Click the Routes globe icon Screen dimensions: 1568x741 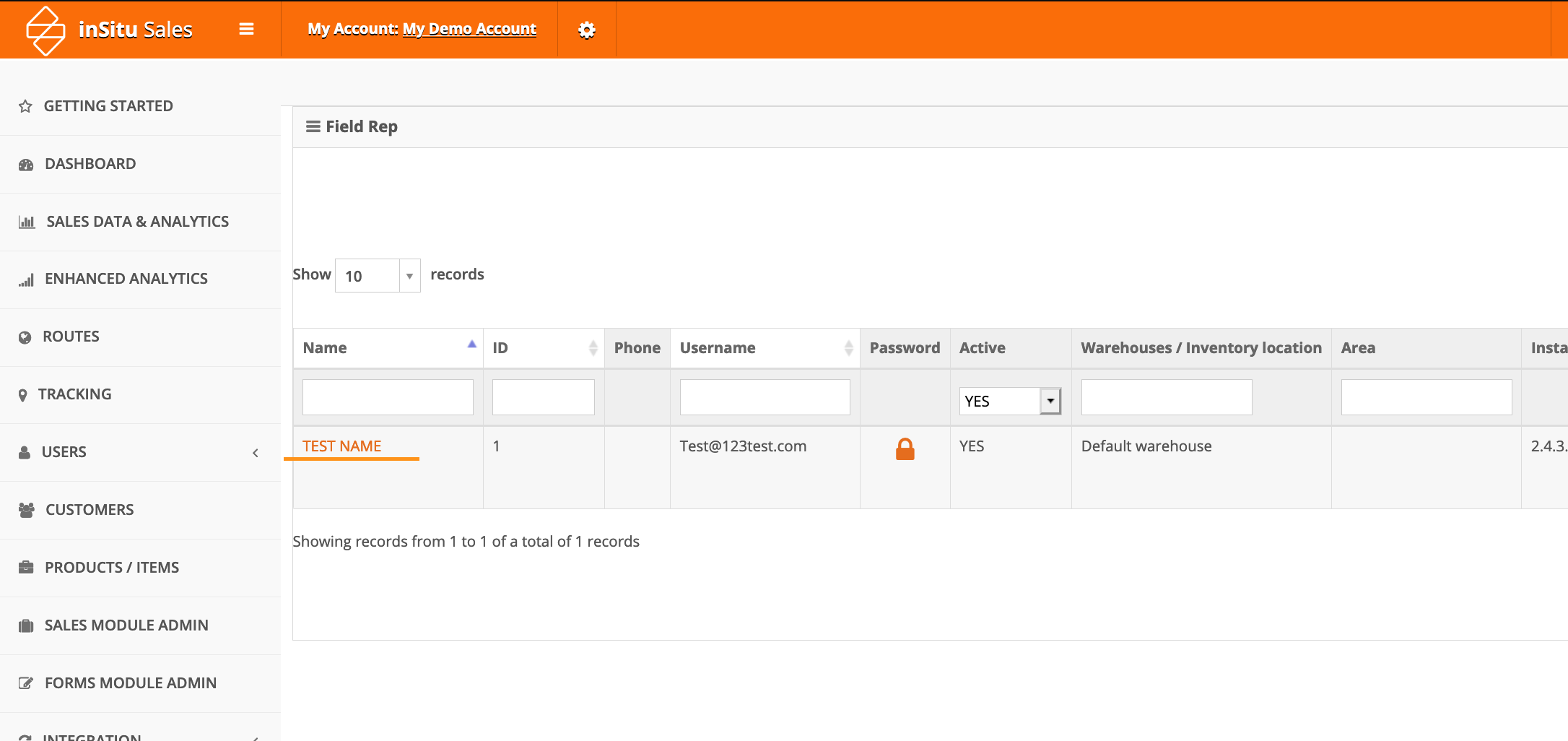click(x=25, y=337)
